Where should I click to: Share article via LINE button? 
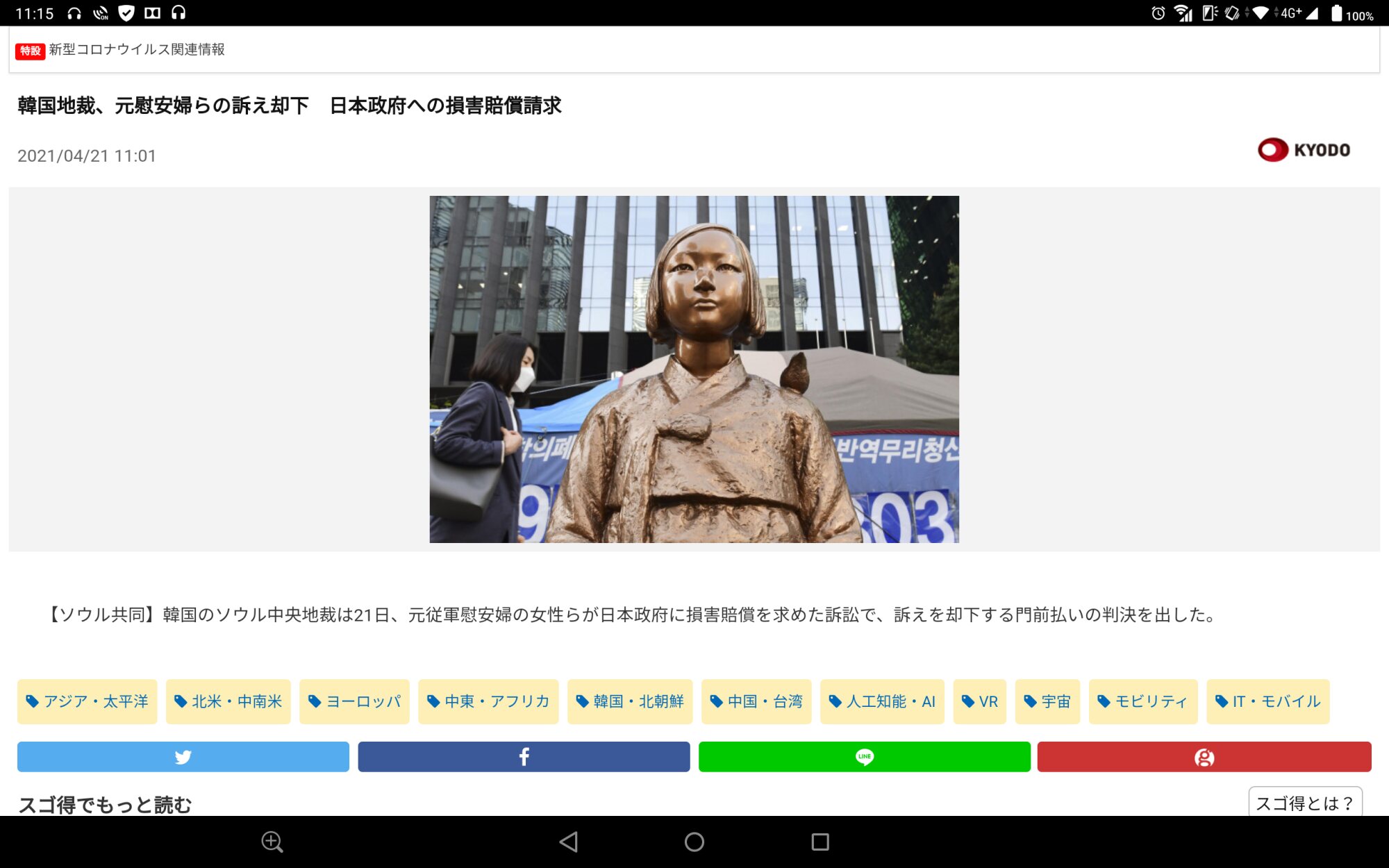864,757
